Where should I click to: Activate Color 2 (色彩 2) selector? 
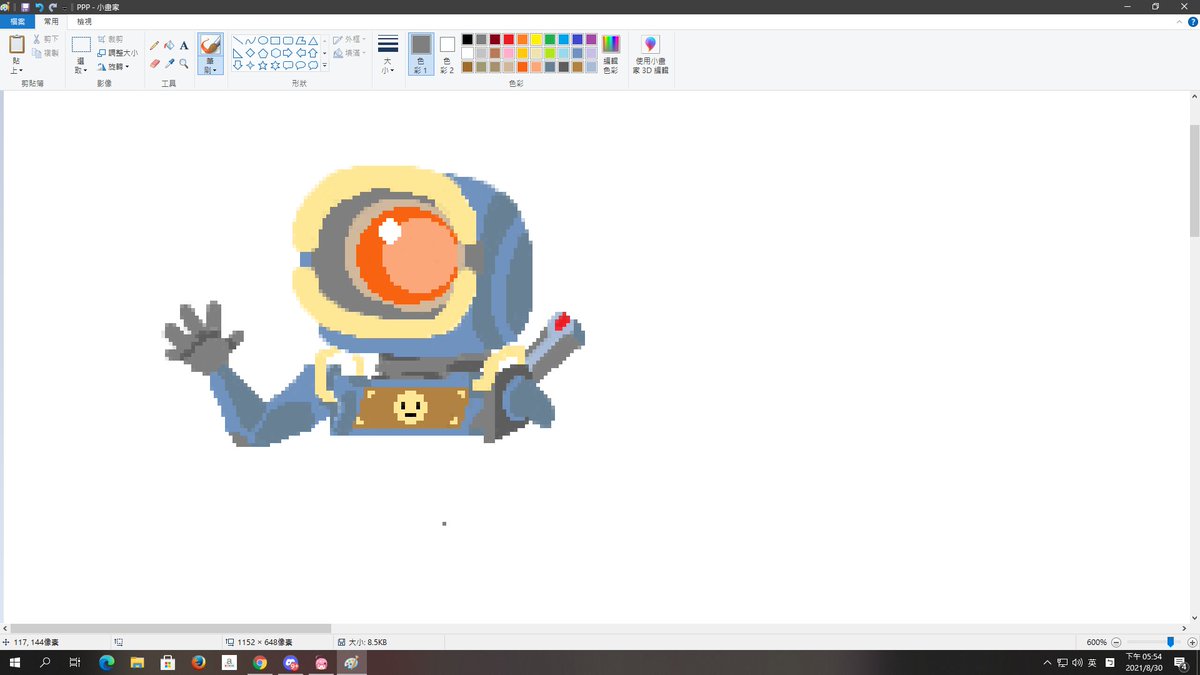[x=447, y=55]
